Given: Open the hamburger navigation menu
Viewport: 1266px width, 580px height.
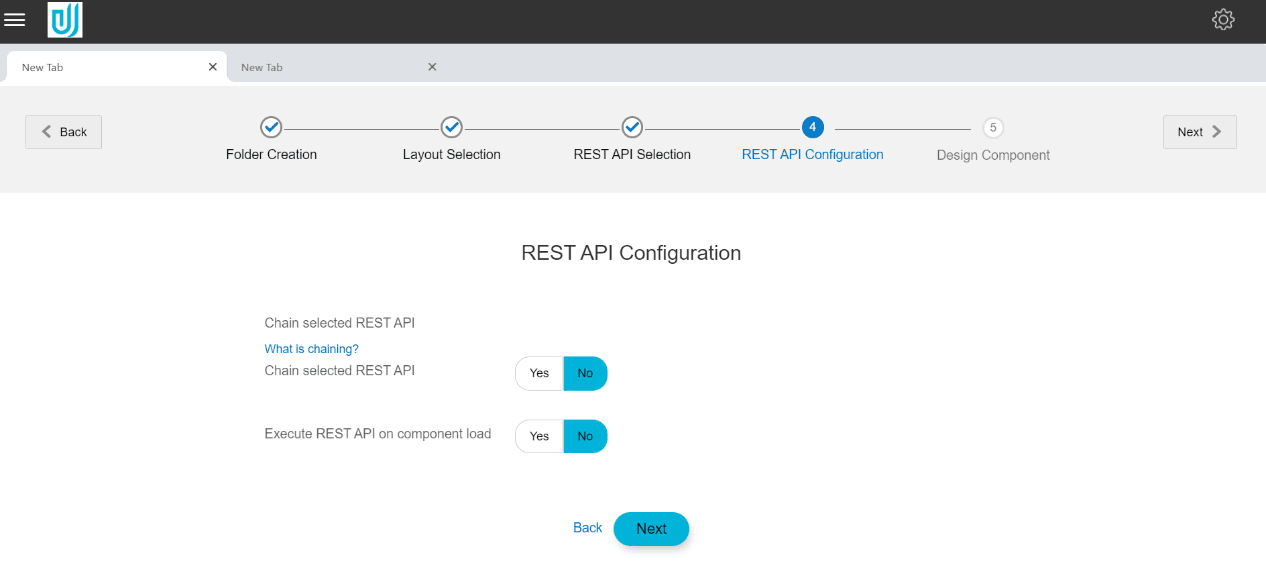Looking at the screenshot, I should click(15, 20).
